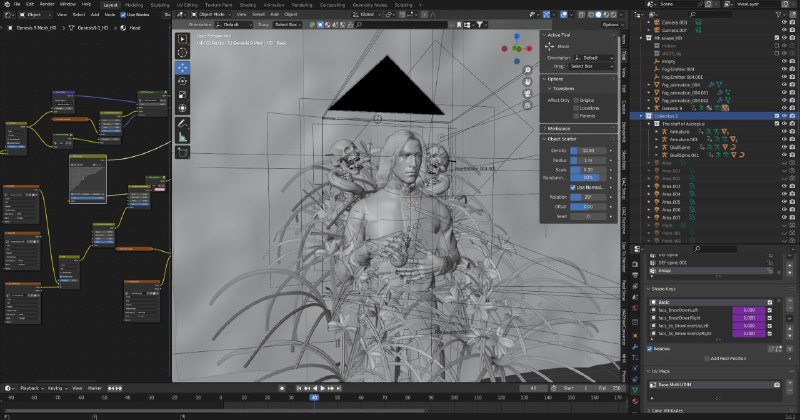Viewport: 800px width, 420px height.
Task: Hide Collection 3 with its eye icon
Action: click(x=785, y=116)
